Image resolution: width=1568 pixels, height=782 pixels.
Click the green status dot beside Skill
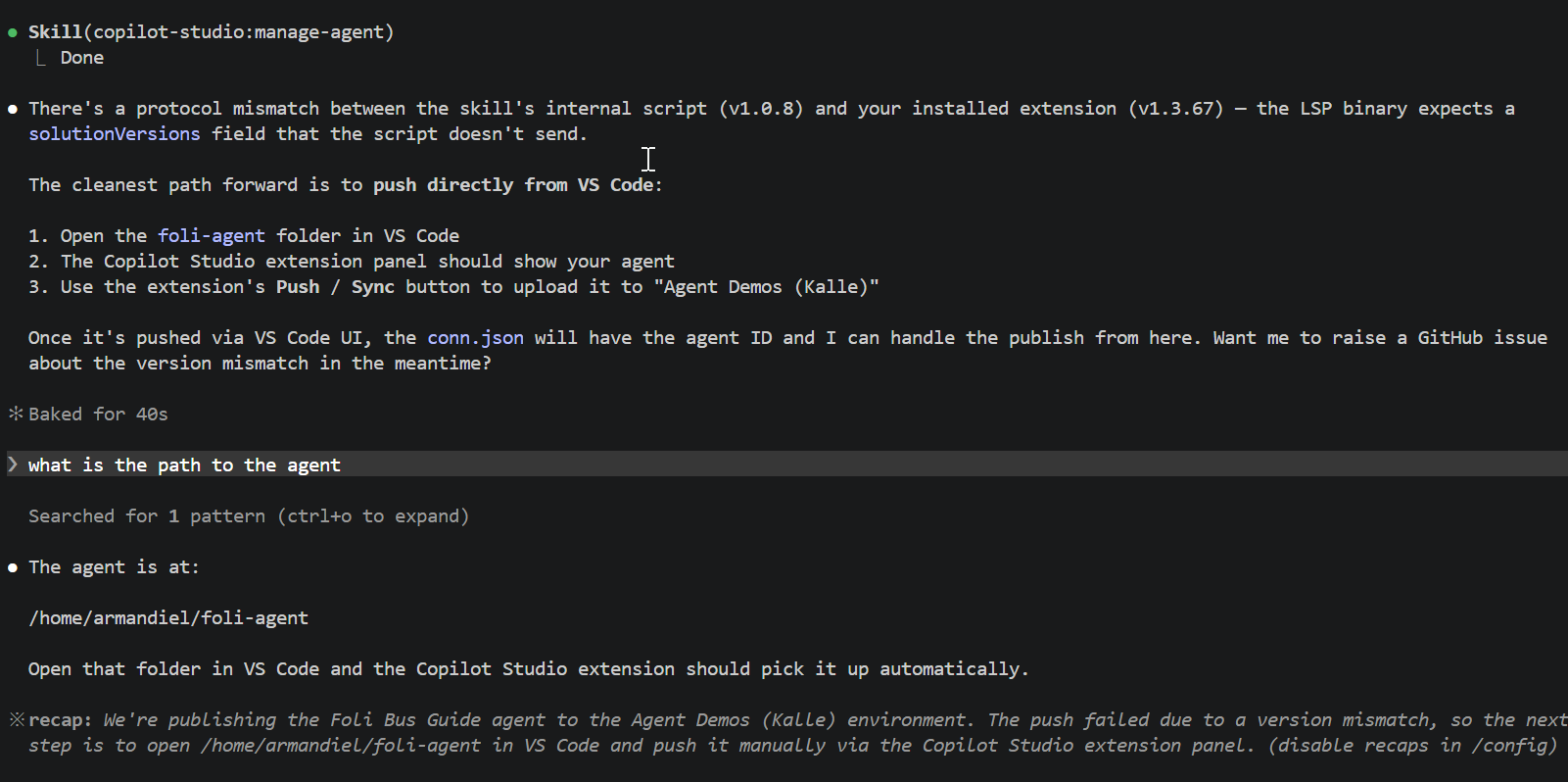point(13,32)
